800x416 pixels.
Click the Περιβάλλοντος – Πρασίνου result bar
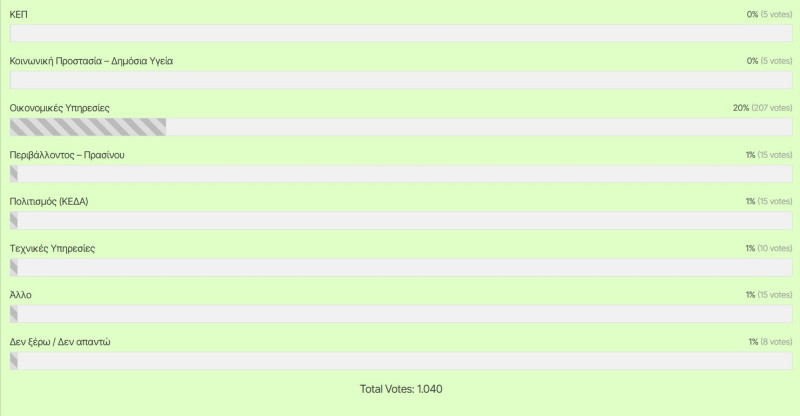point(401,174)
